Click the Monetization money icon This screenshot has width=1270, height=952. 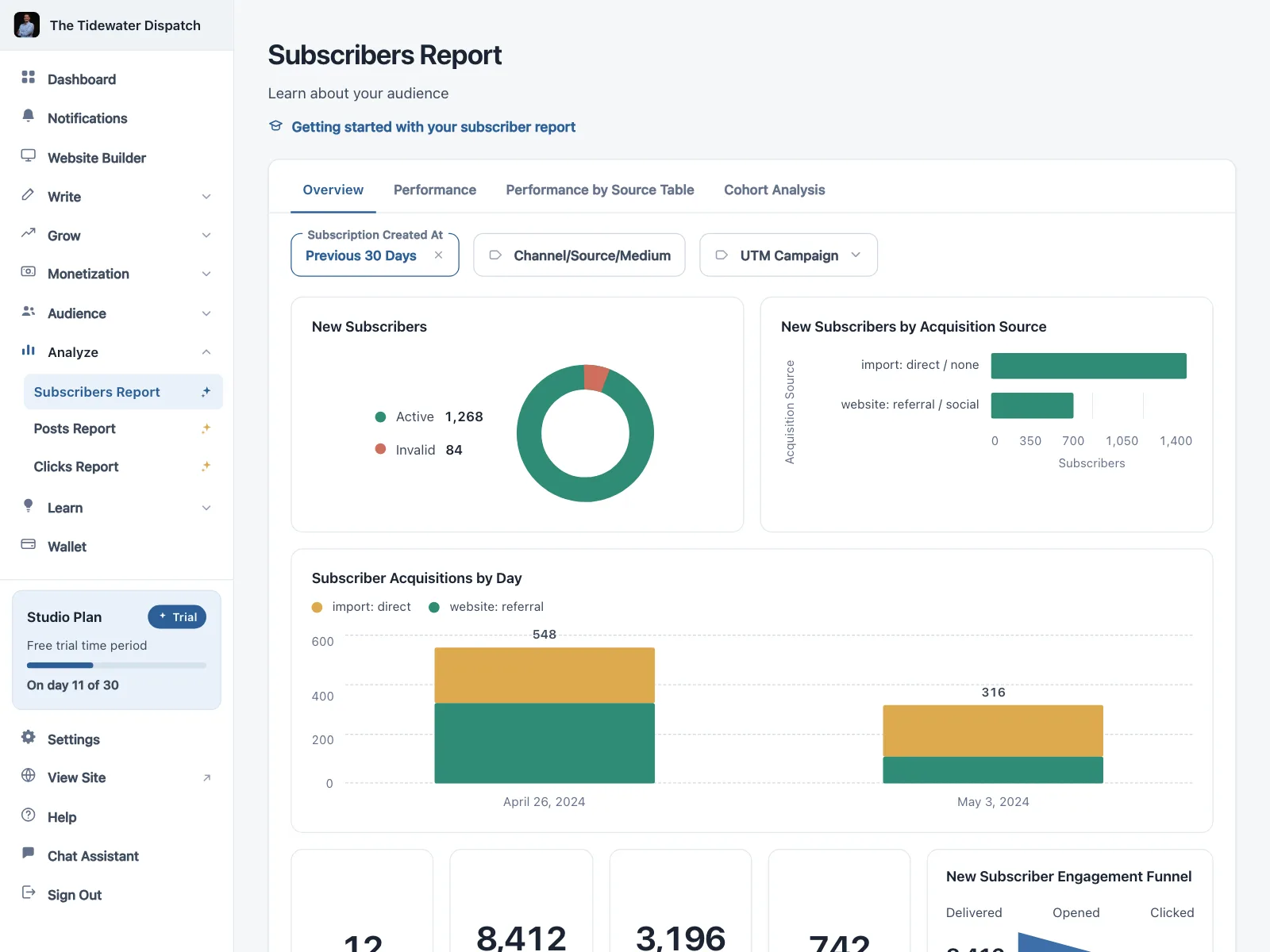coord(29,272)
